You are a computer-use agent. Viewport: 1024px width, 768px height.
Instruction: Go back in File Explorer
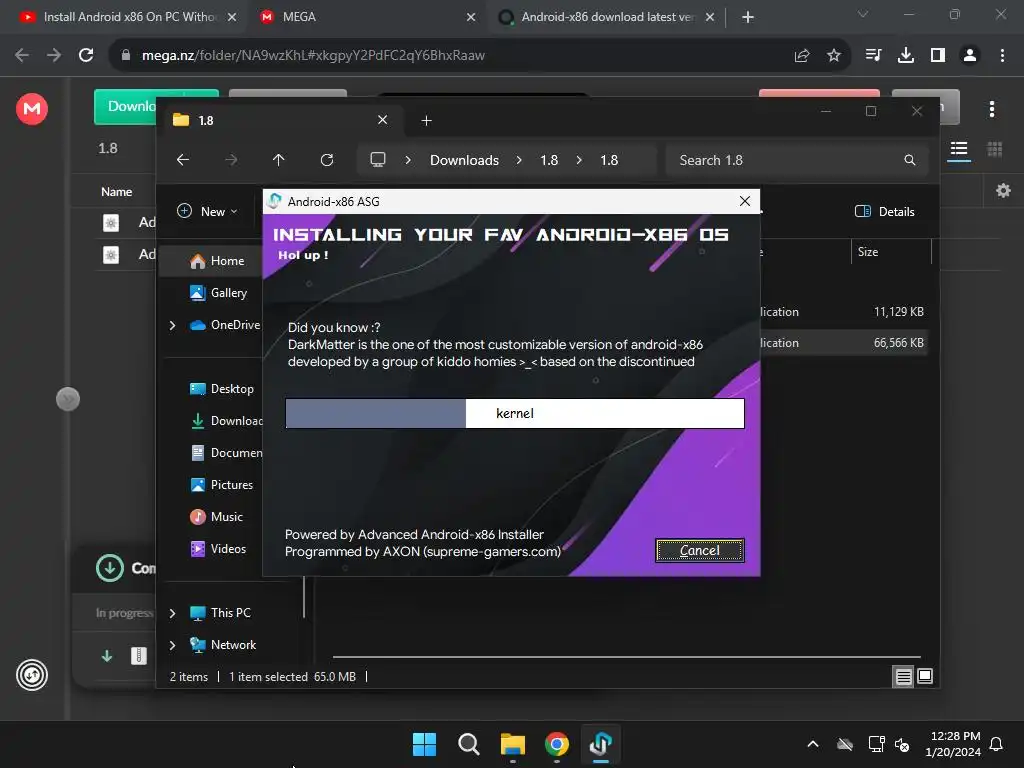pos(183,160)
